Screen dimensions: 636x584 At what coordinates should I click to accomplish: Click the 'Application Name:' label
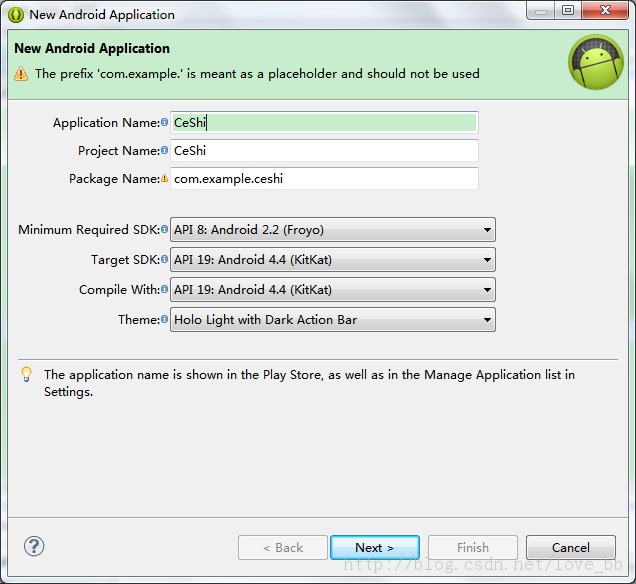(106, 122)
